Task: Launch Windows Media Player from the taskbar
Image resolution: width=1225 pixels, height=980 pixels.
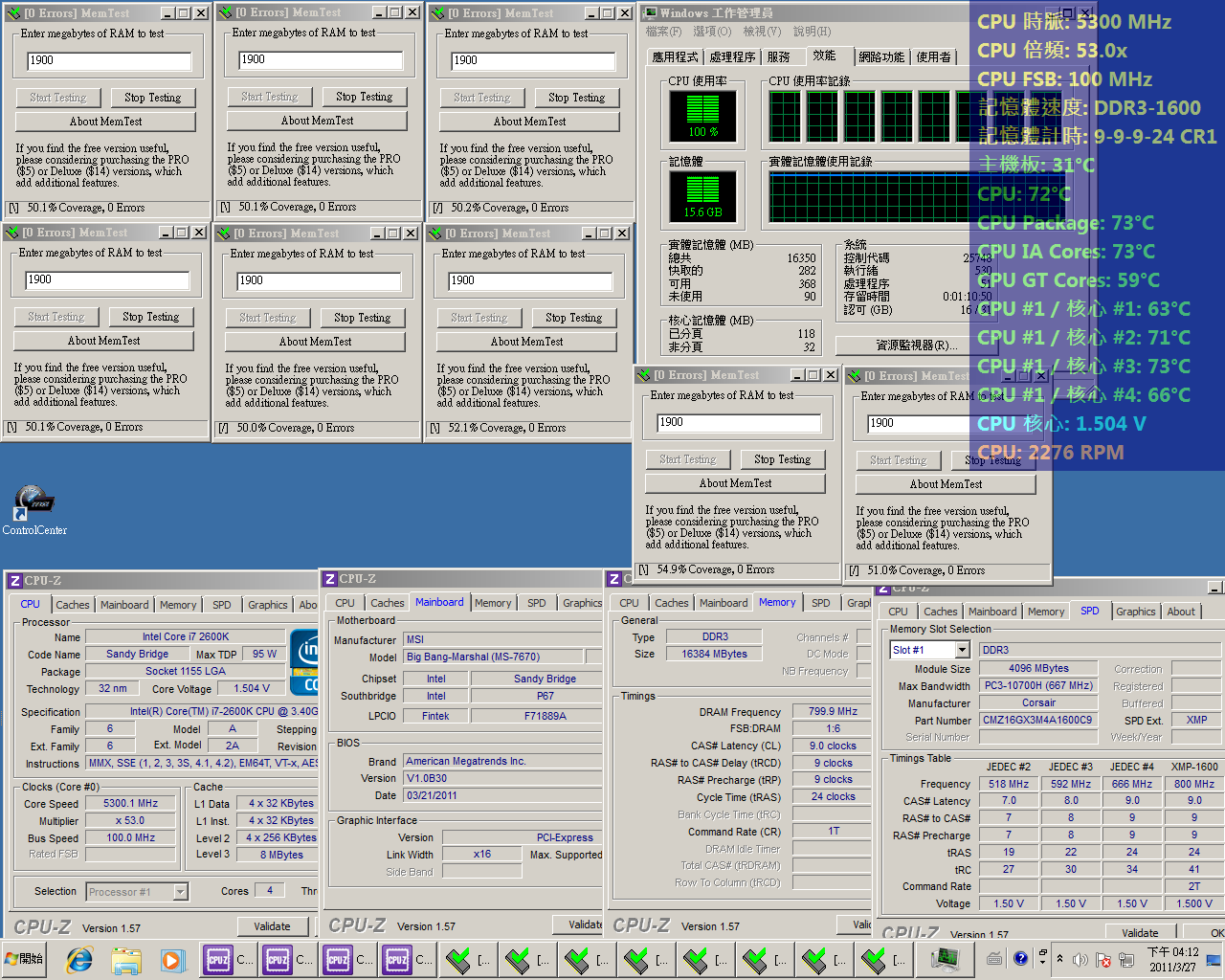Action: click(x=171, y=959)
